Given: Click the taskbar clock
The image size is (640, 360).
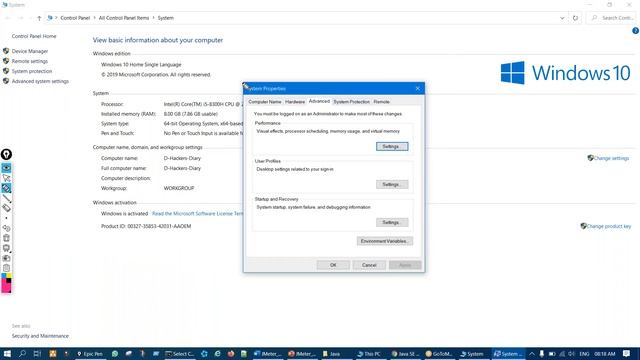Looking at the screenshot, I should click(x=604, y=354).
